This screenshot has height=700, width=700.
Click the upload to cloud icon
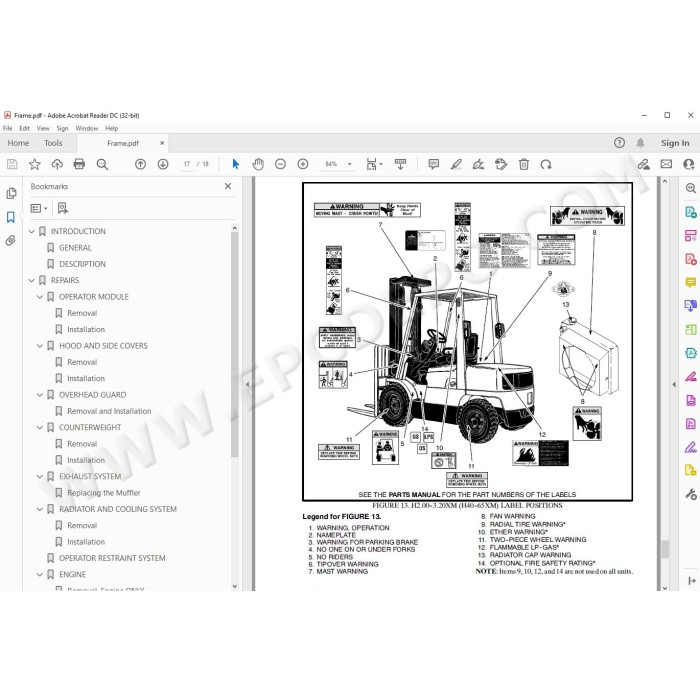pos(57,164)
